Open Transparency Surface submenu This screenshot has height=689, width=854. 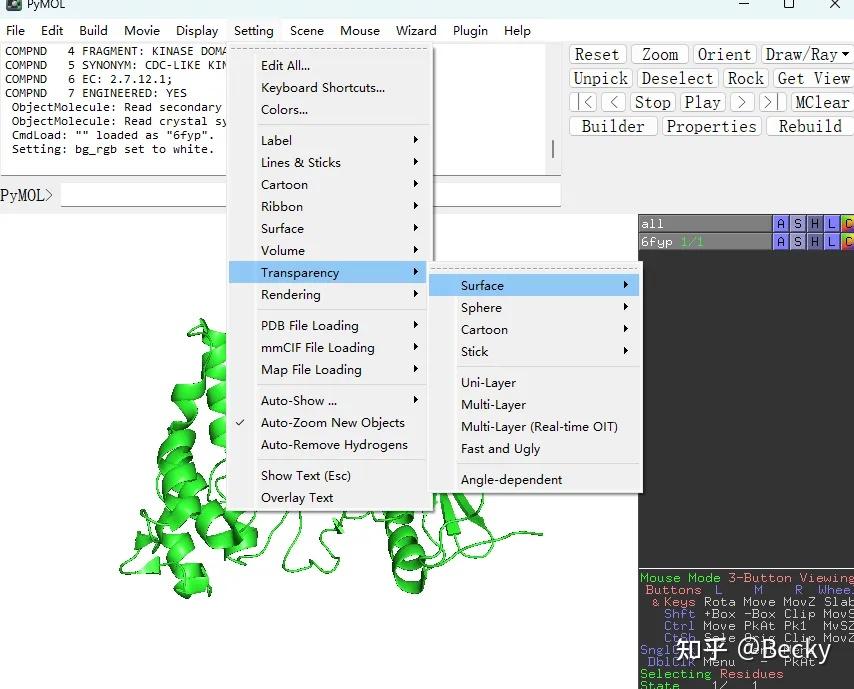[x=534, y=285]
